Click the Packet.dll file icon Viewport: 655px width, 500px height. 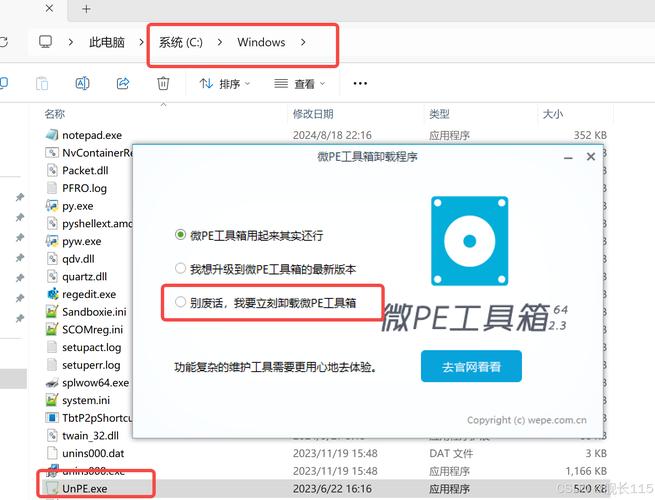coord(52,170)
